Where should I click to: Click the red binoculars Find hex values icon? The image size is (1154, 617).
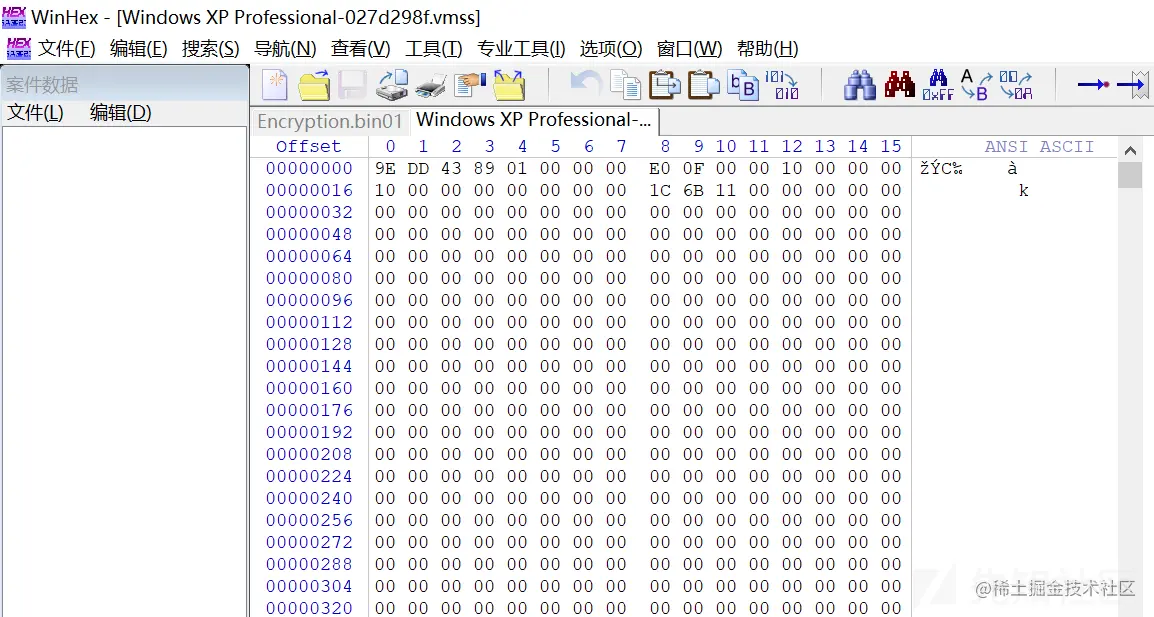coord(899,85)
